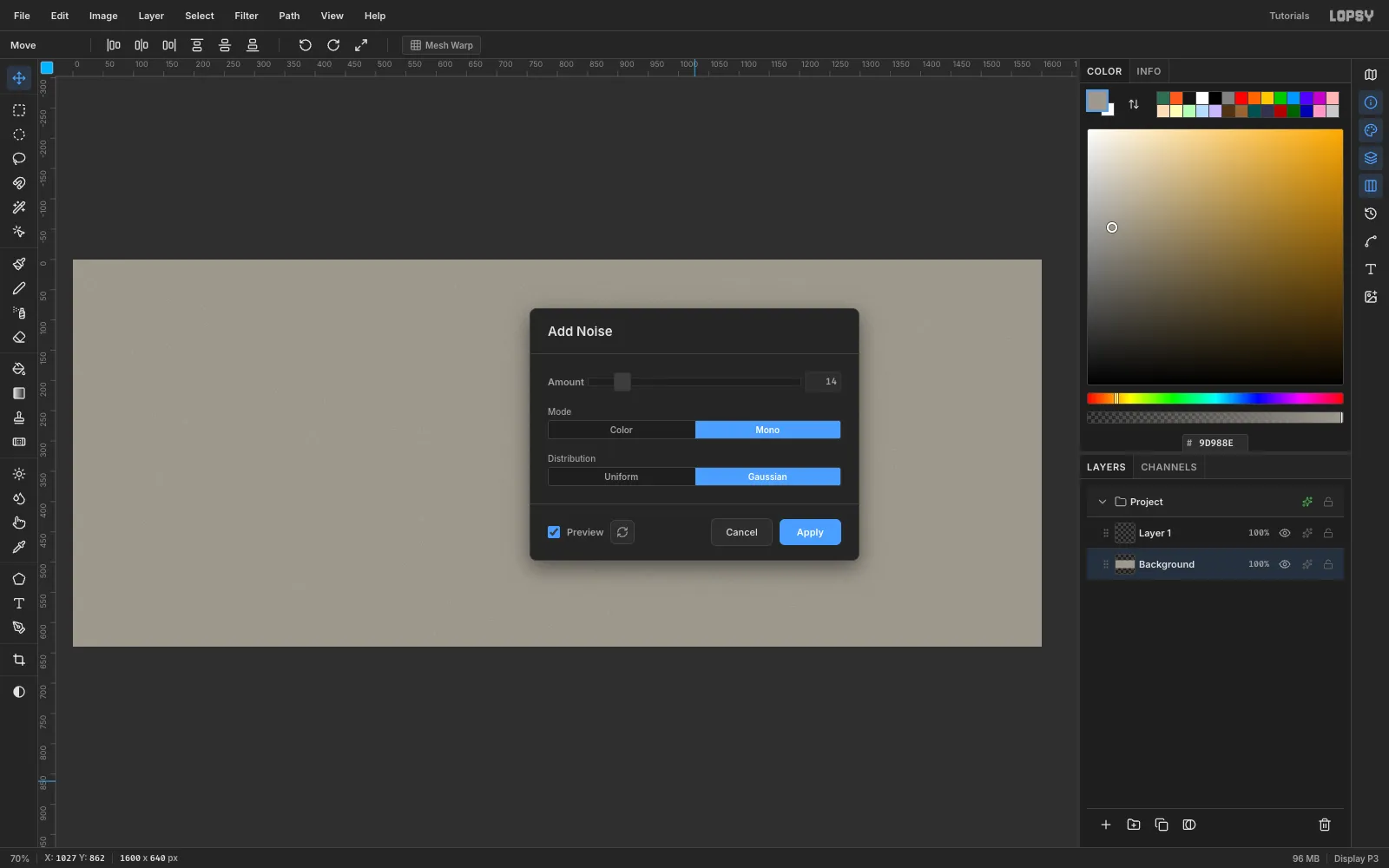Collapse the Project group chevron
This screenshot has height=868, width=1389.
(1103, 502)
